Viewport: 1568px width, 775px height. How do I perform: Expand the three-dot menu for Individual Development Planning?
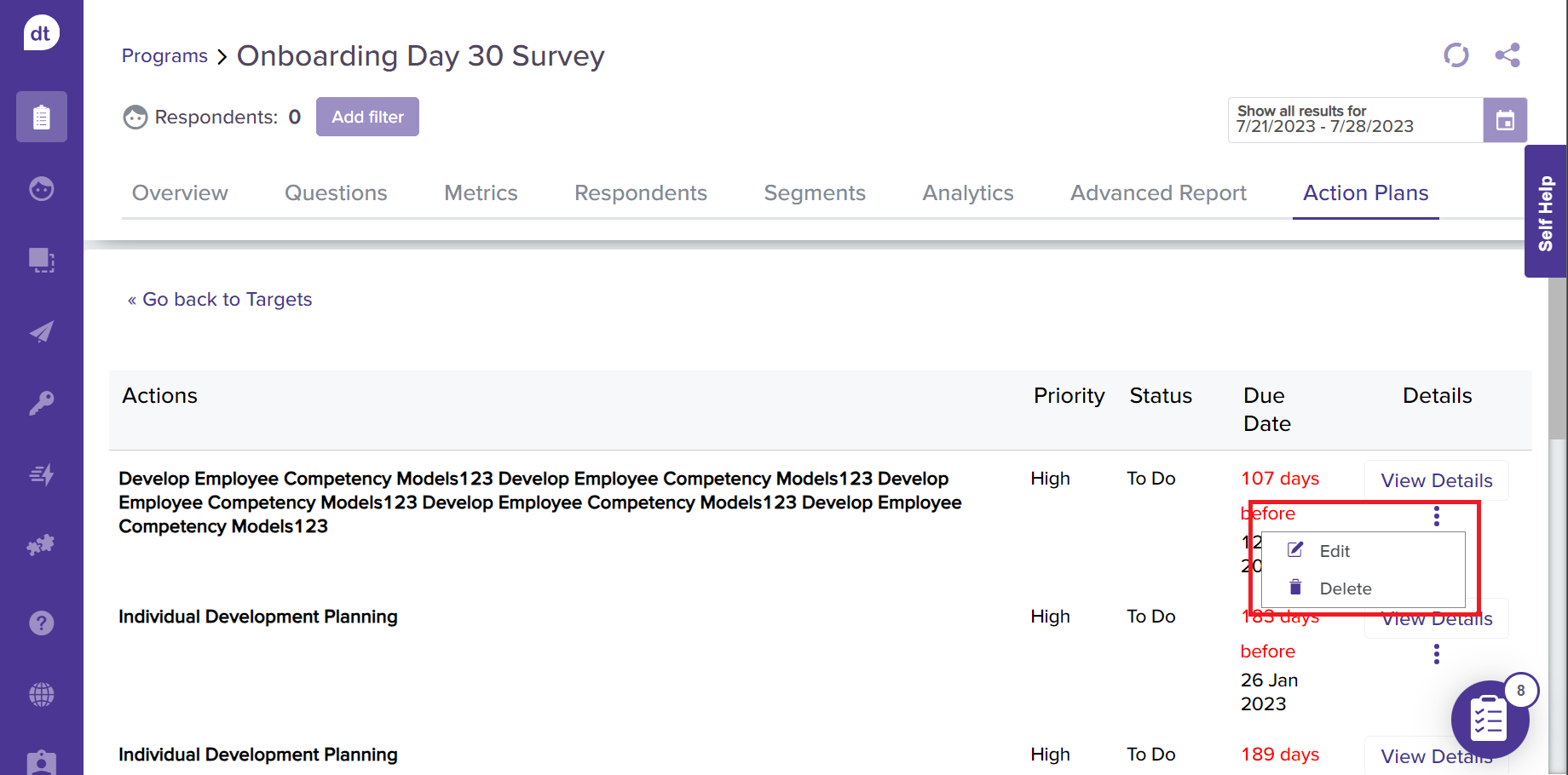1436,654
